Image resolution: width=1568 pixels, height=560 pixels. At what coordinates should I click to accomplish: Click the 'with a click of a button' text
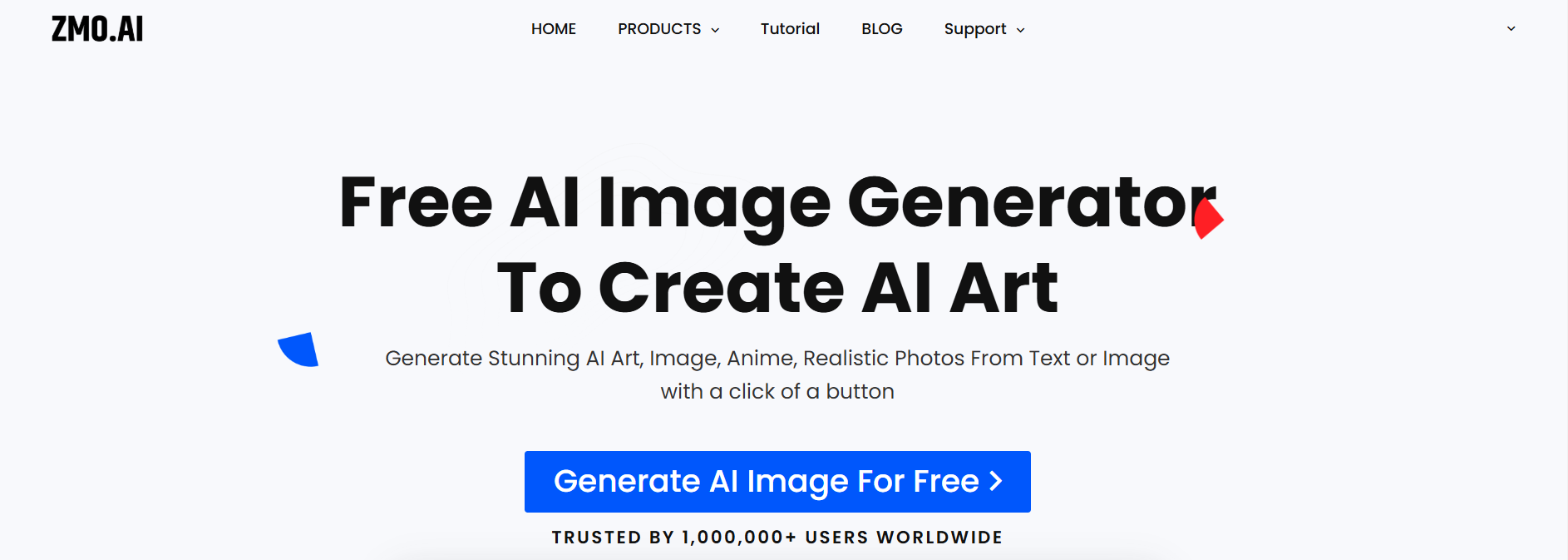777,391
